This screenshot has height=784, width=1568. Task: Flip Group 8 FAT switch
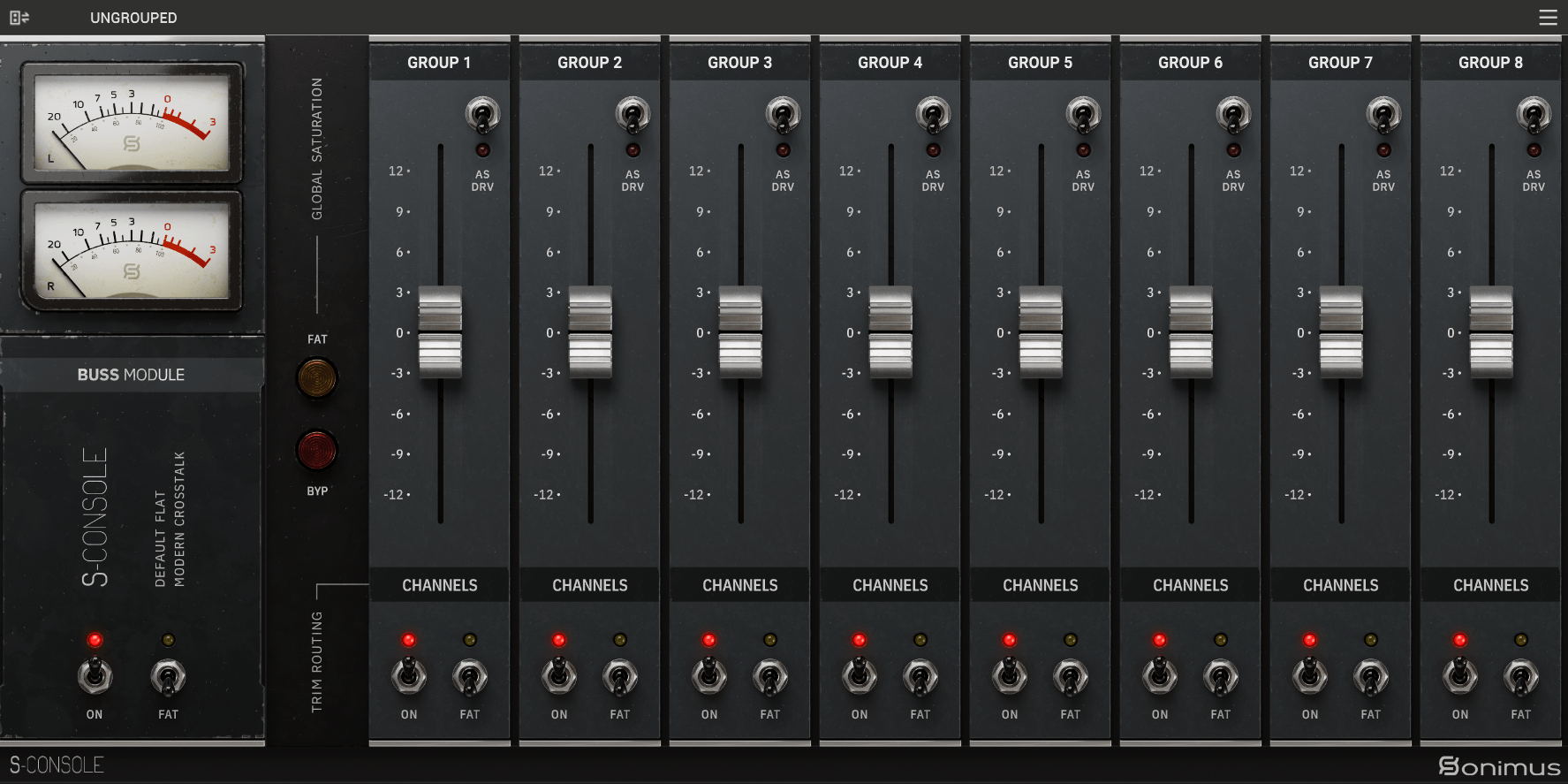point(1521,676)
